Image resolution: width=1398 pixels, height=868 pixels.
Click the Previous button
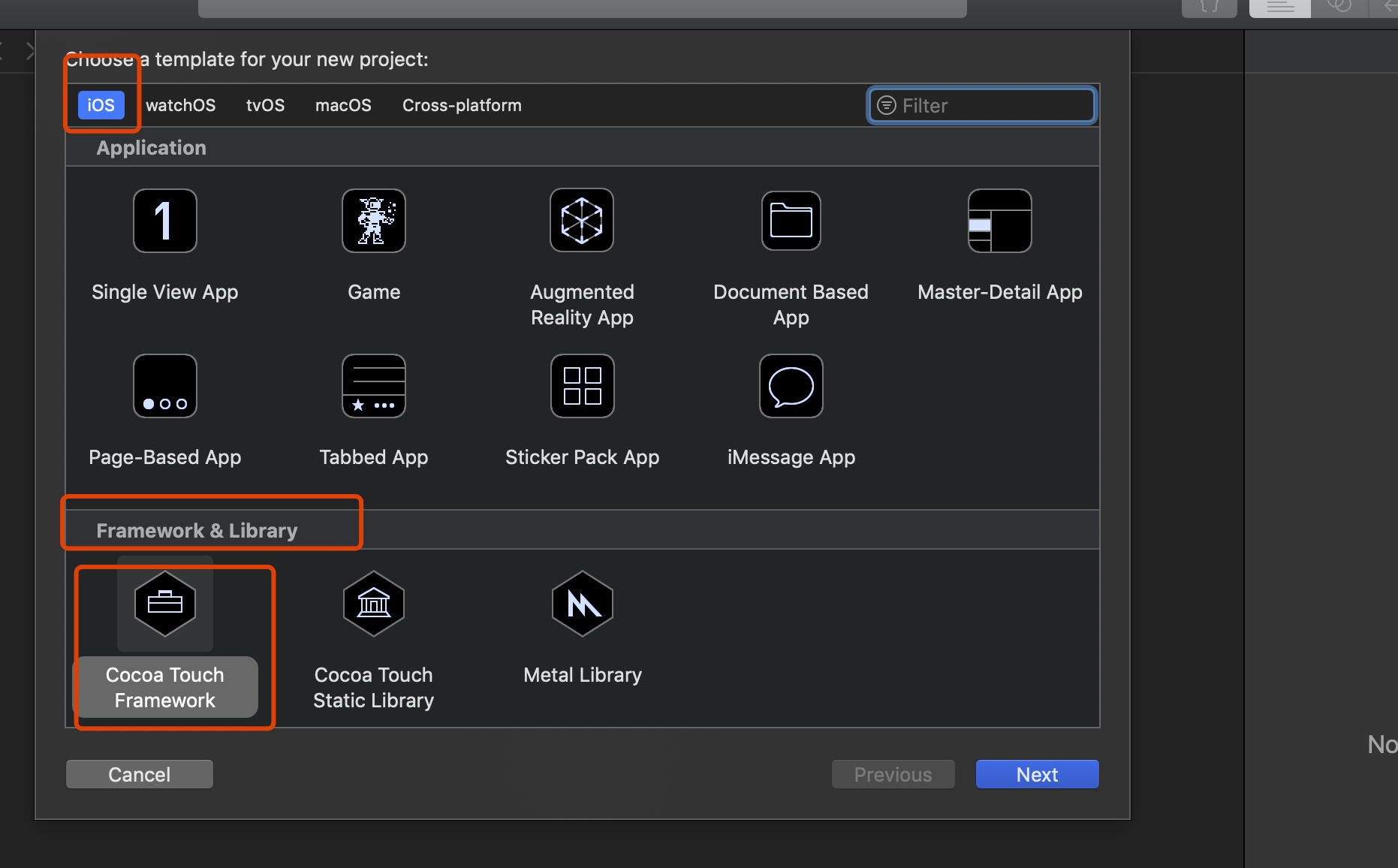tap(893, 774)
